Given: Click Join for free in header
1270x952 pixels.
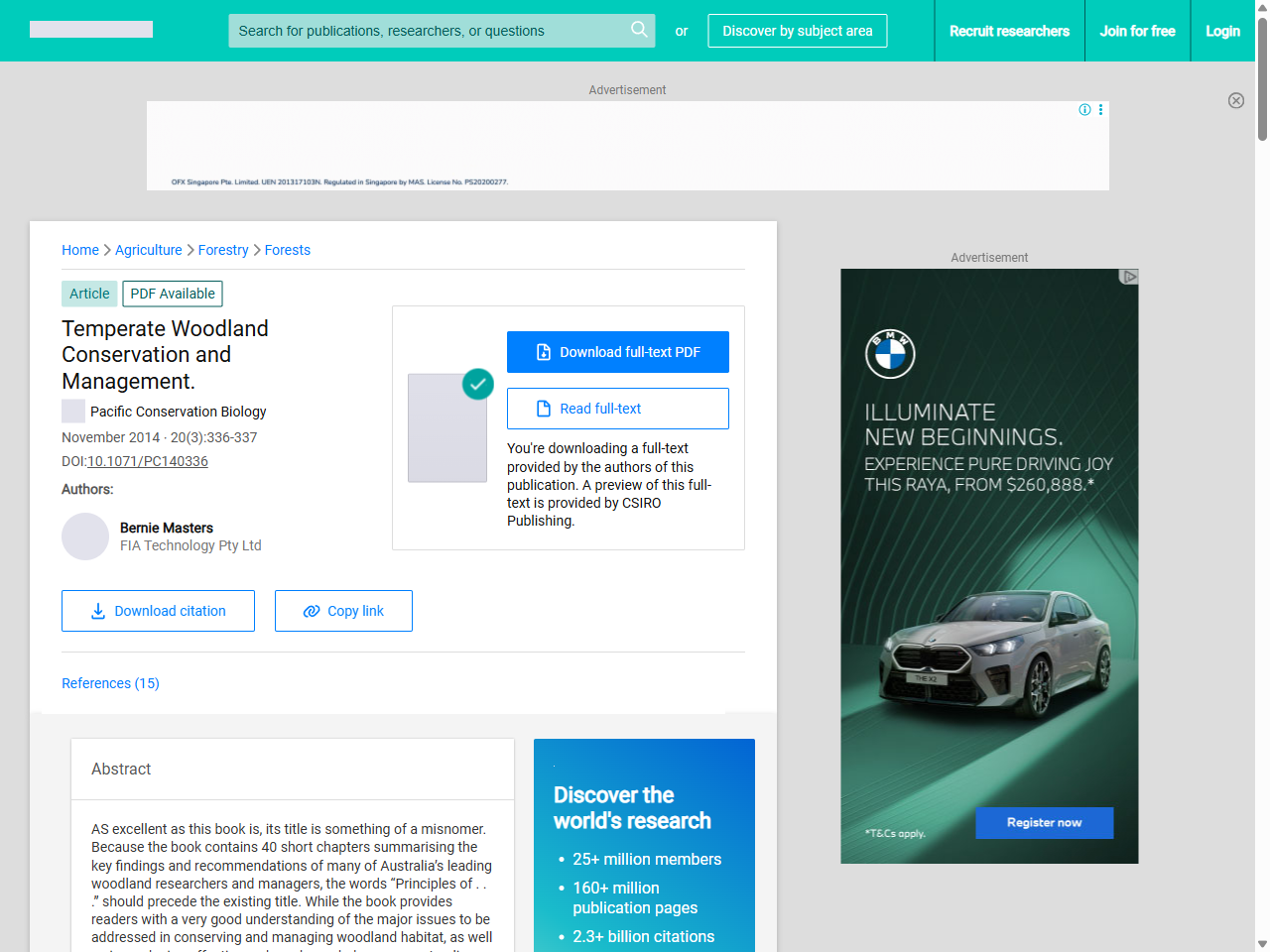Looking at the screenshot, I should (1137, 31).
